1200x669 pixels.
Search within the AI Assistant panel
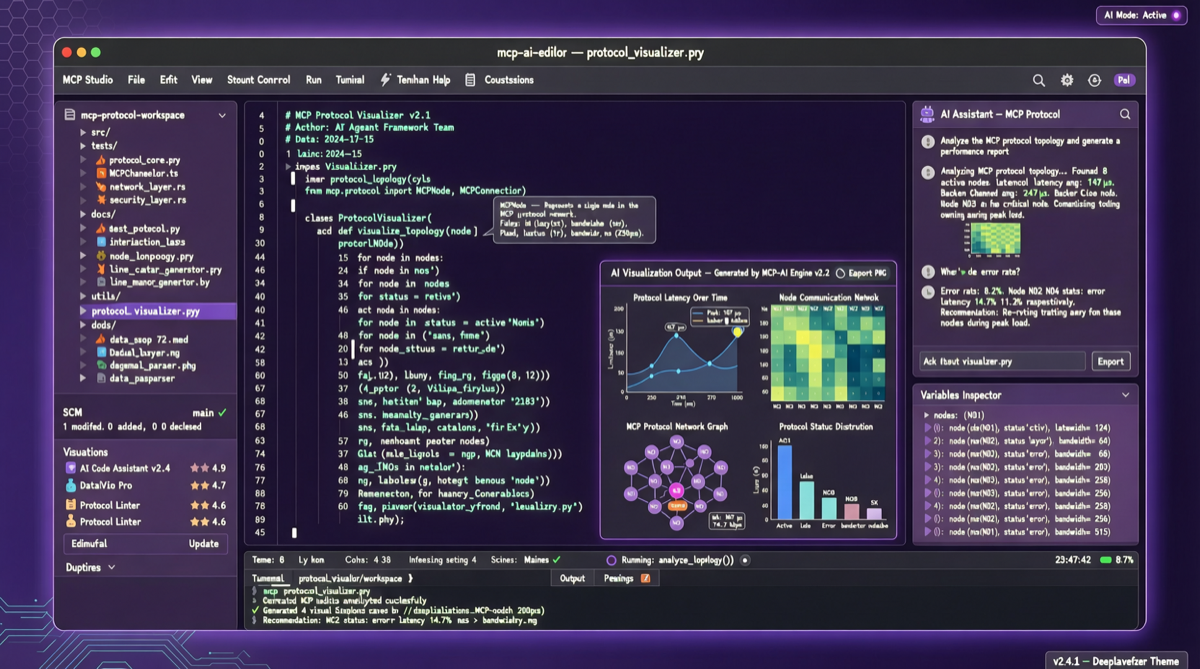click(x=1125, y=114)
